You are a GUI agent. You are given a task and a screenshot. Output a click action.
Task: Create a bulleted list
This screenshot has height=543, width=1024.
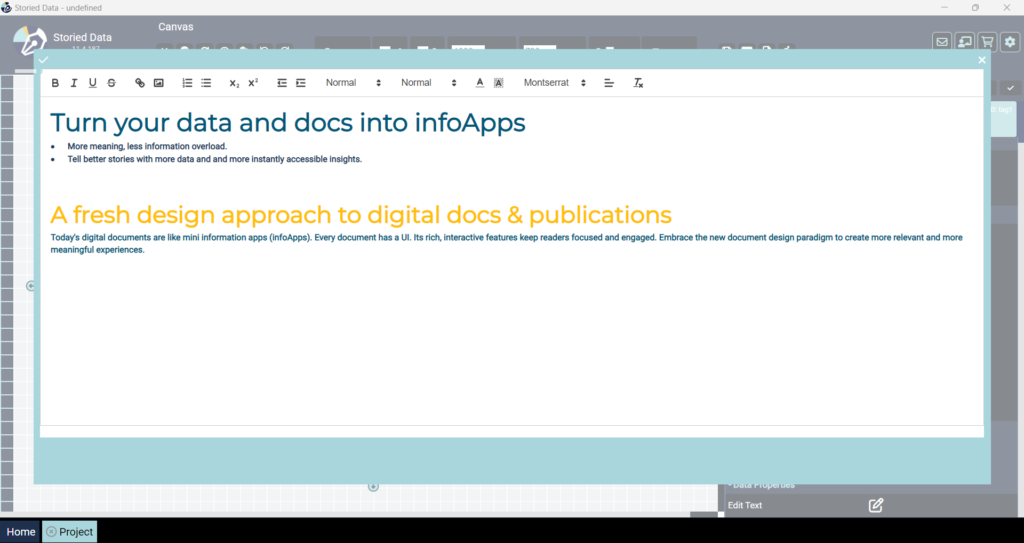[x=206, y=83]
